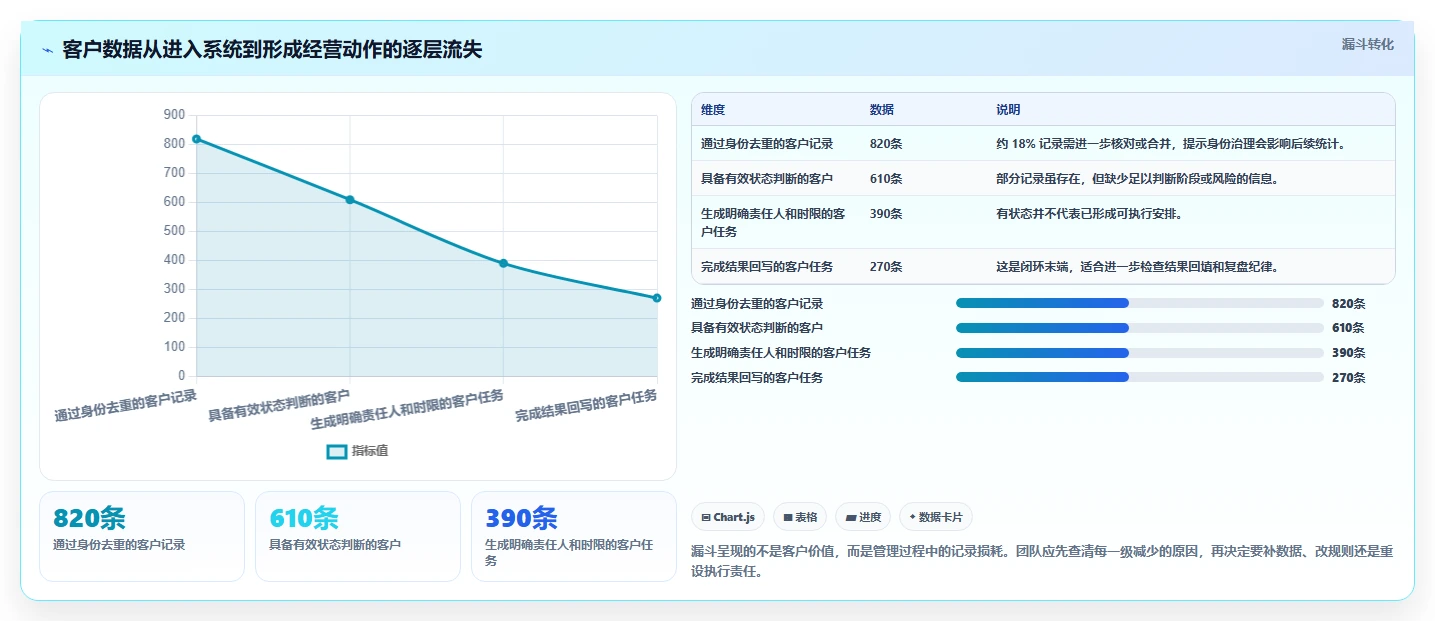Click the description starting 部分记录虽存在
Viewport: 1435px width, 621px height.
point(1138,179)
